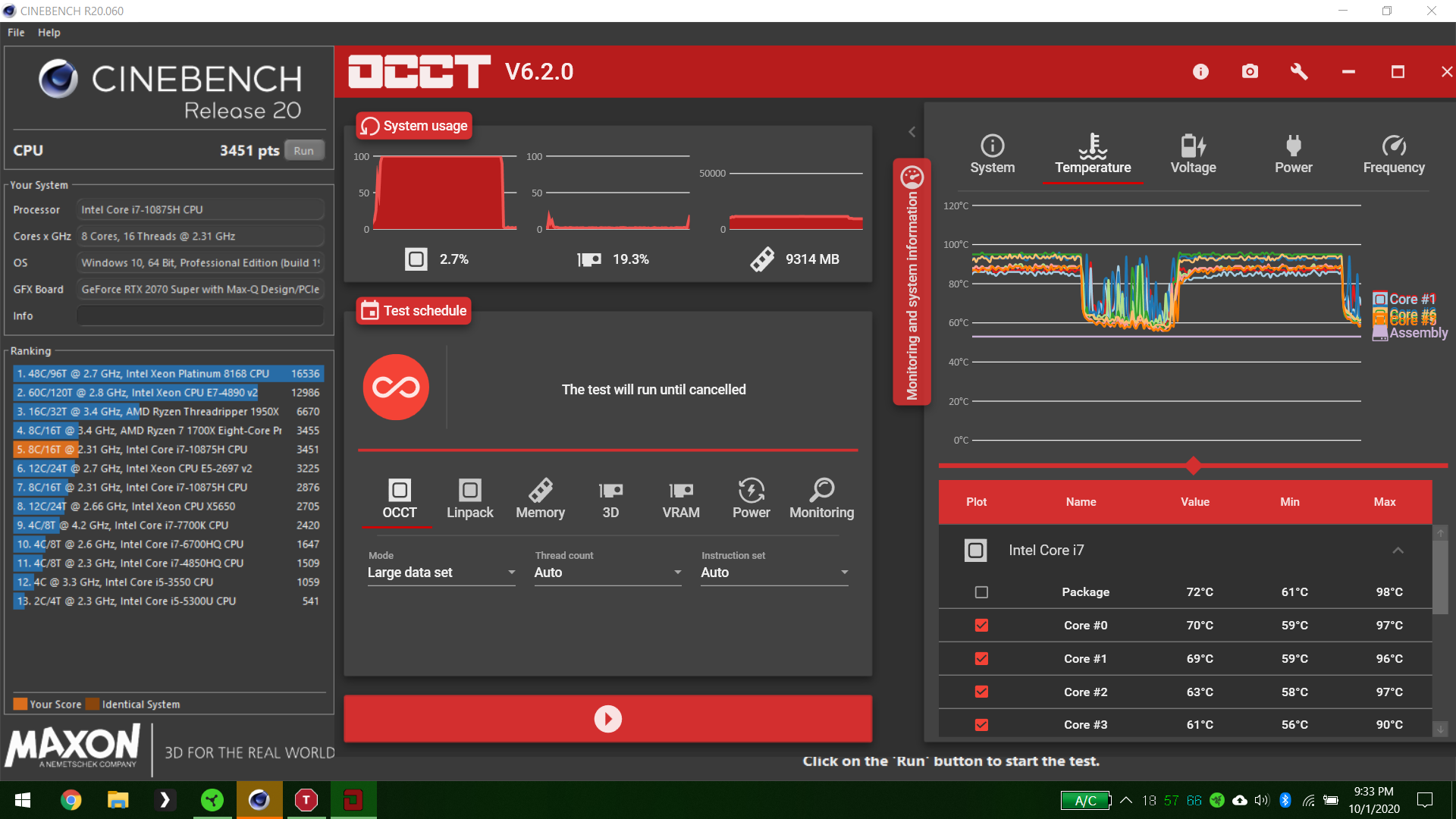Select ranking row AMD Ryzen Threadripper 1950X
The width and height of the screenshot is (1456, 819).
coord(168,412)
